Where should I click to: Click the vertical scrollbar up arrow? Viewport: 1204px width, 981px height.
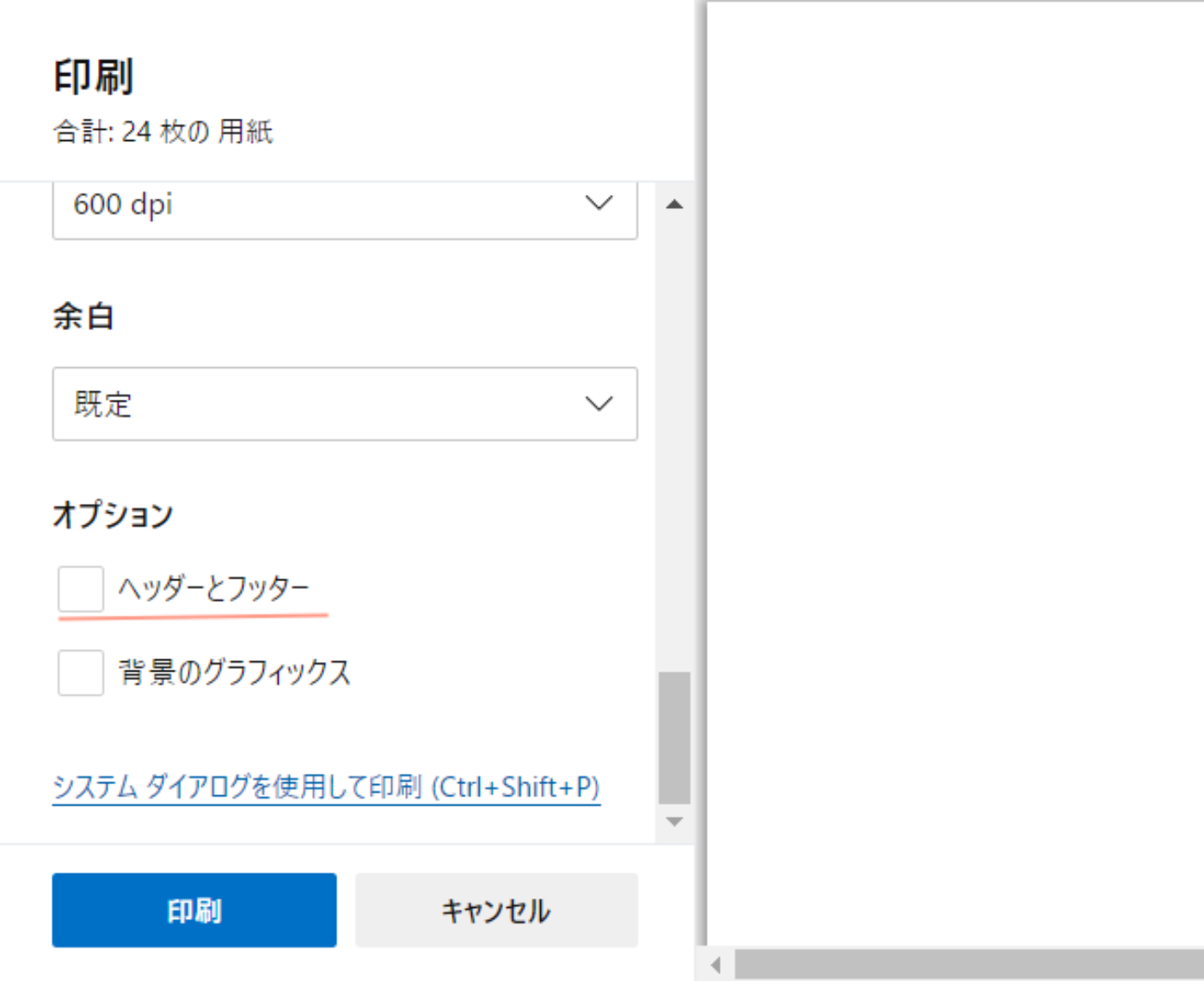coord(675,205)
